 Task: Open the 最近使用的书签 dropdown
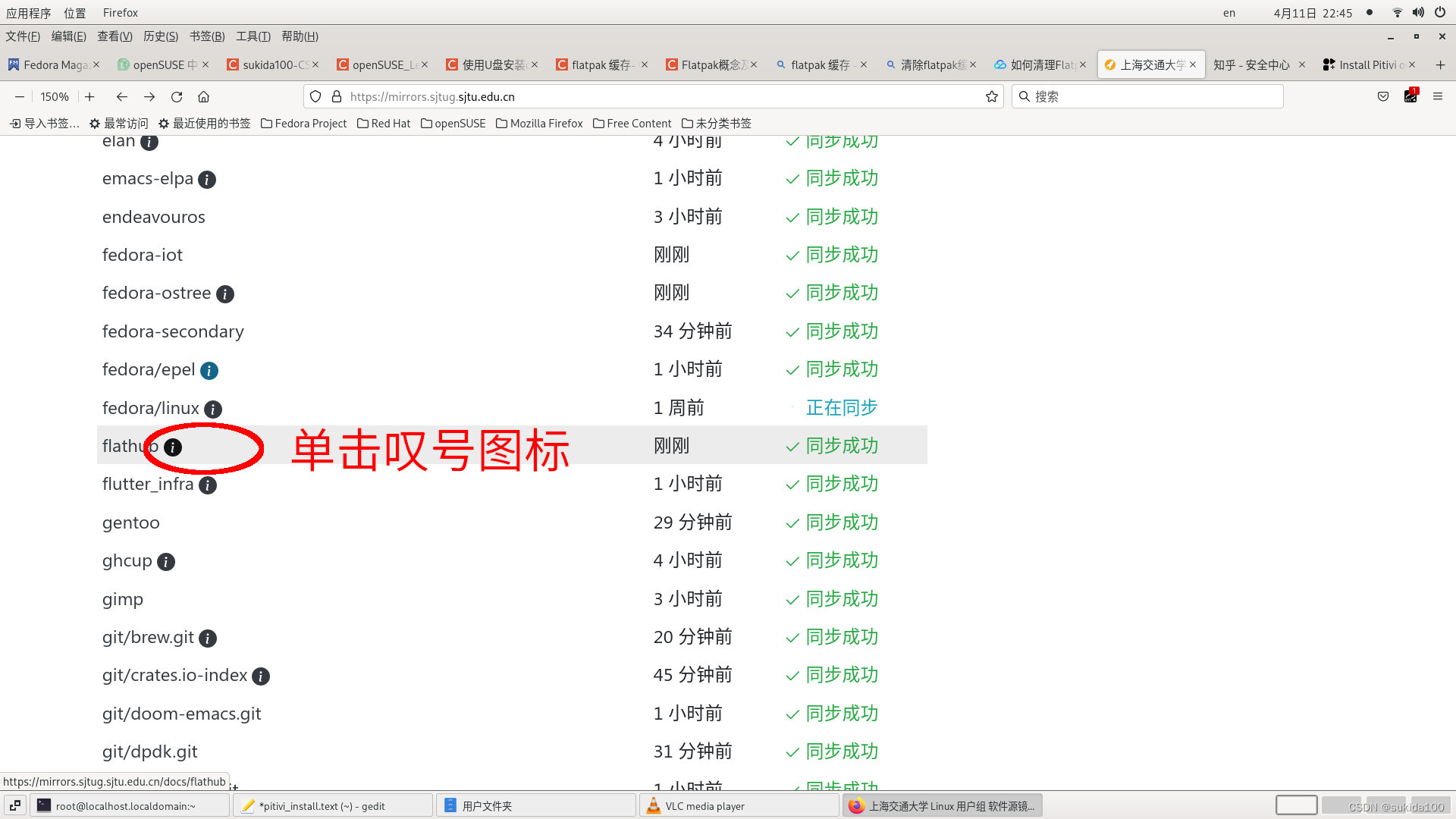pyautogui.click(x=204, y=124)
